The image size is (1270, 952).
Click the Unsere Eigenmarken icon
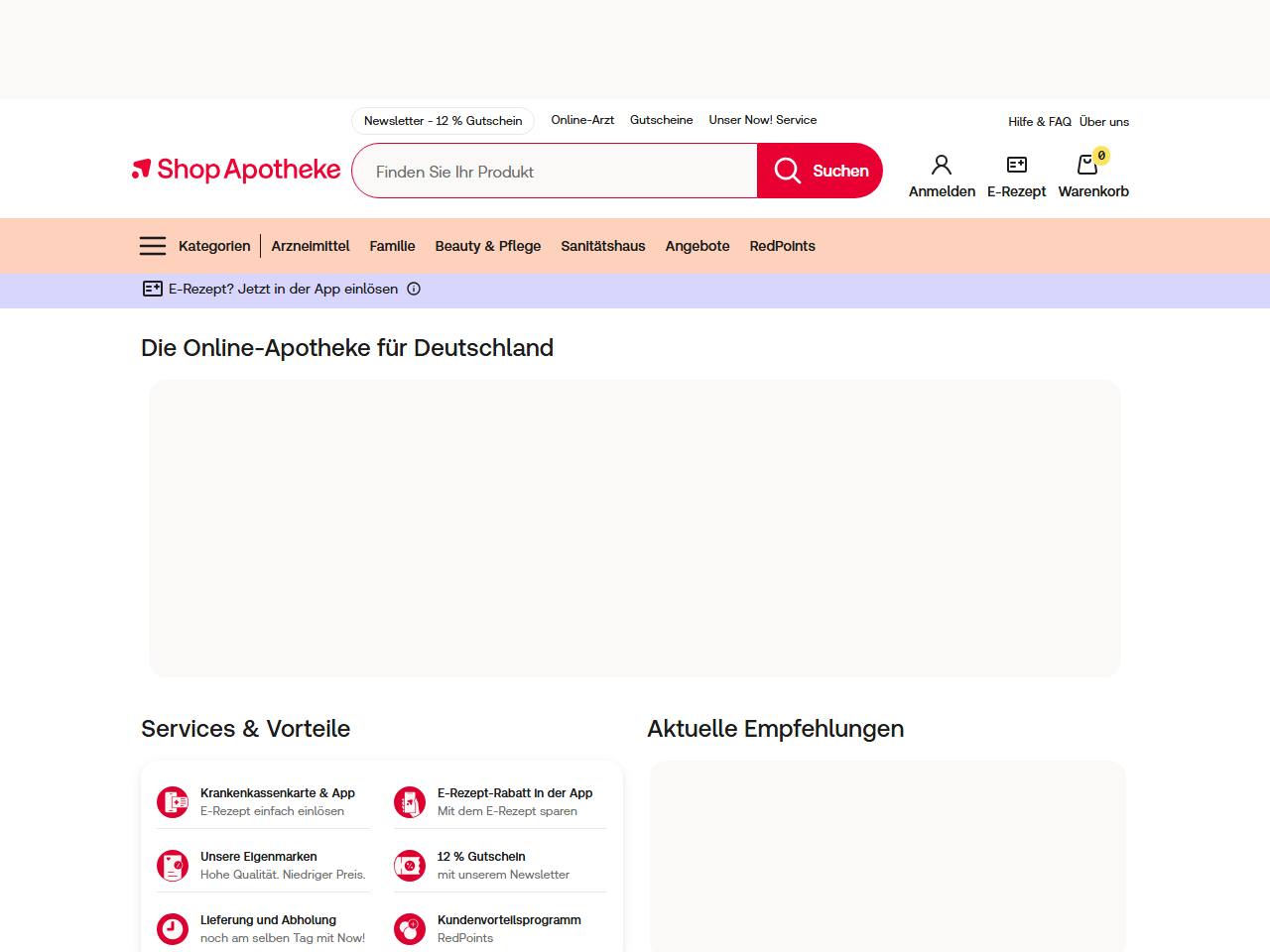(x=173, y=866)
